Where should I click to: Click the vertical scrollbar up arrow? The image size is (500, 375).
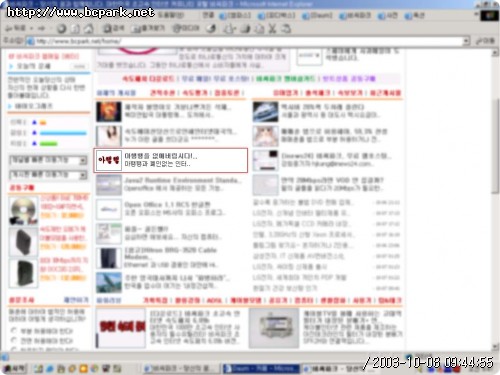495,52
